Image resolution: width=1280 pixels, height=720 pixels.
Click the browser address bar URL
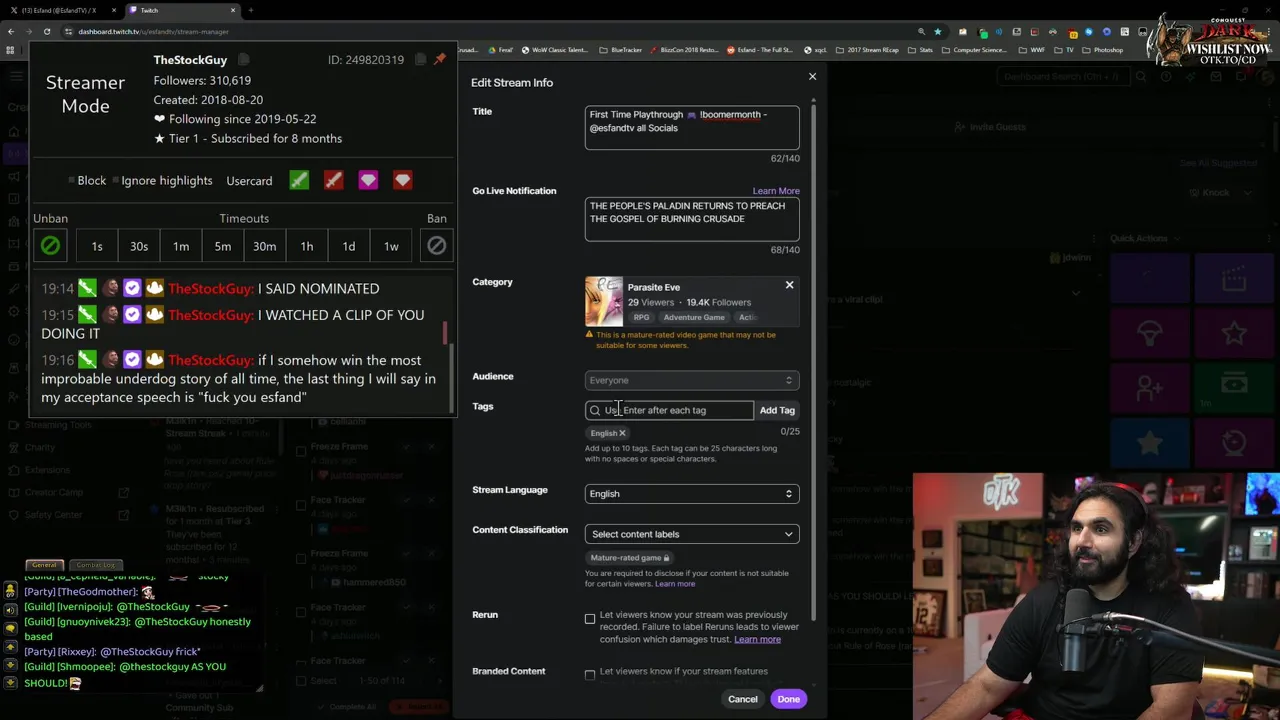153,31
